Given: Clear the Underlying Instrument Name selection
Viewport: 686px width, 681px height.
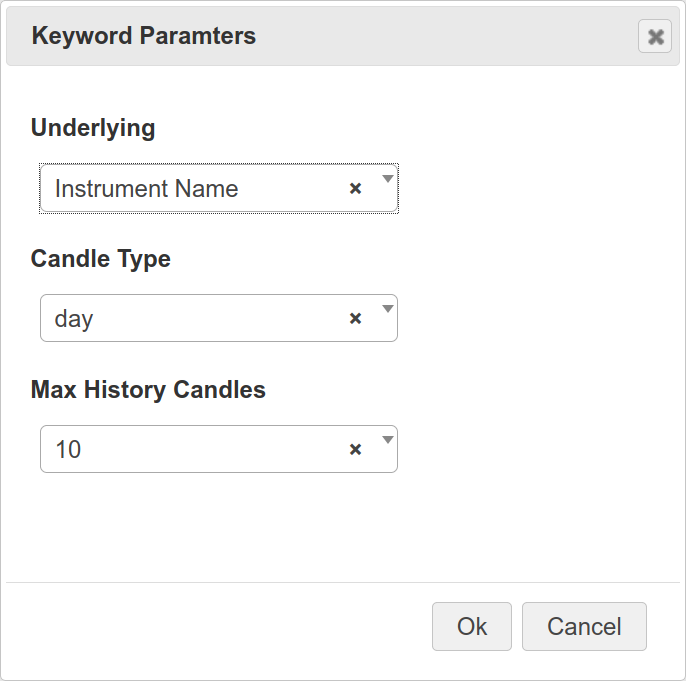Looking at the screenshot, I should tap(355, 189).
